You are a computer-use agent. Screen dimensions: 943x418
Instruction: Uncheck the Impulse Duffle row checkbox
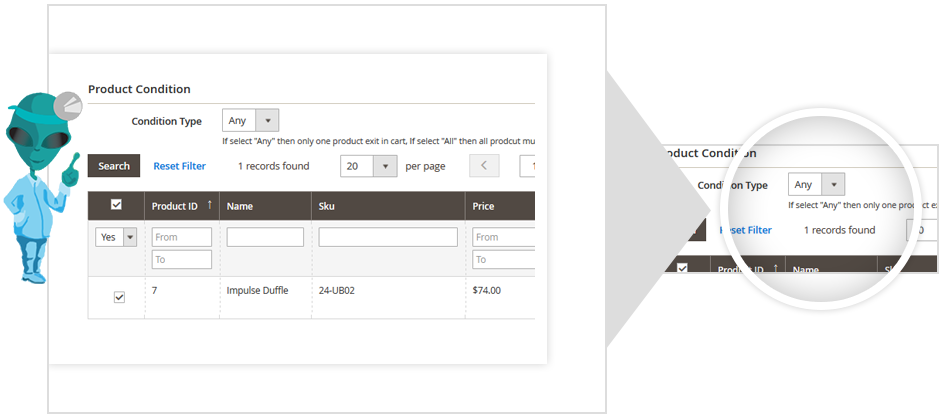click(x=119, y=297)
